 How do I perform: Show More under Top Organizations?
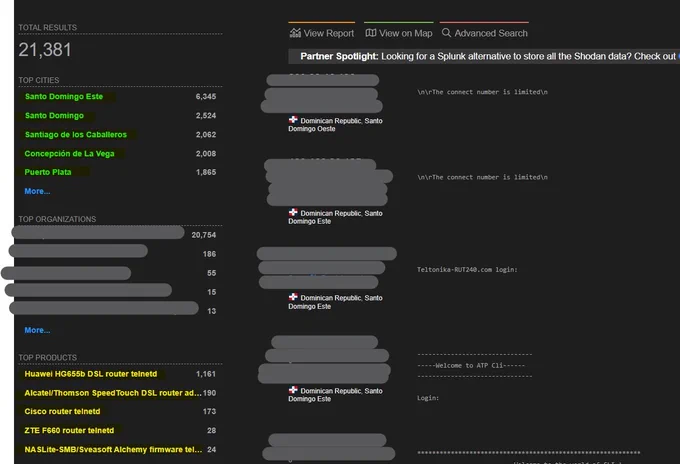point(37,330)
